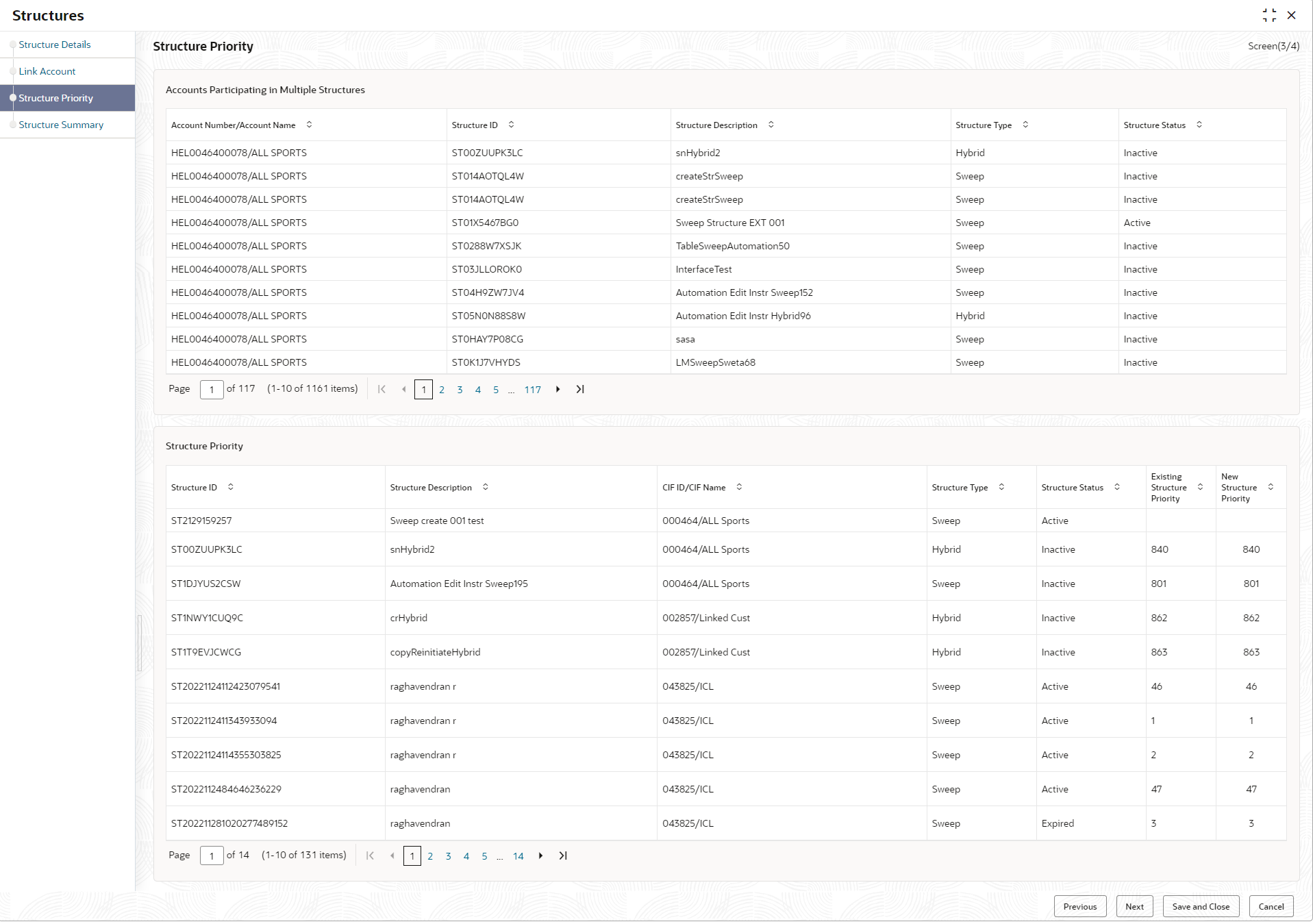The image size is (1313, 924).
Task: Edit new priority 801 for ST1DJYUS2CSW
Action: tap(1251, 584)
